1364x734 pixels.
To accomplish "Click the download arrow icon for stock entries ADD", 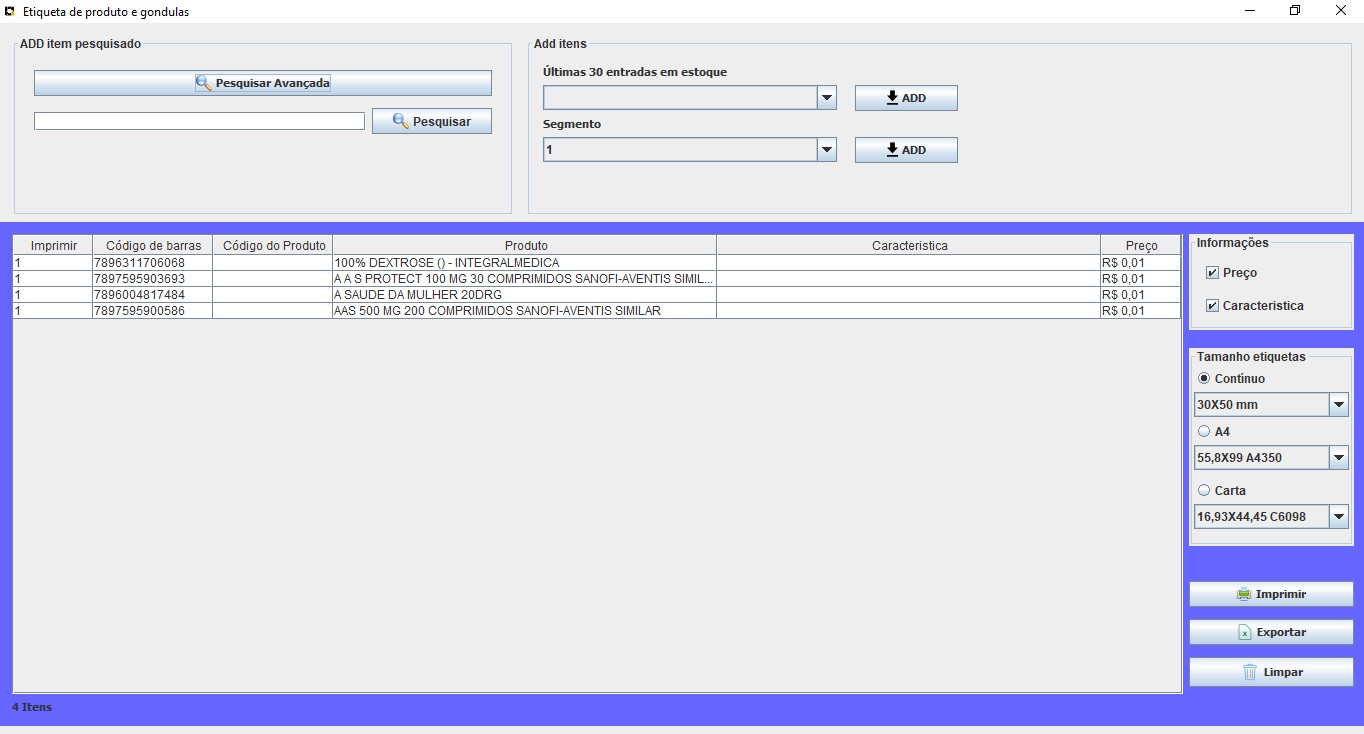I will [x=893, y=98].
